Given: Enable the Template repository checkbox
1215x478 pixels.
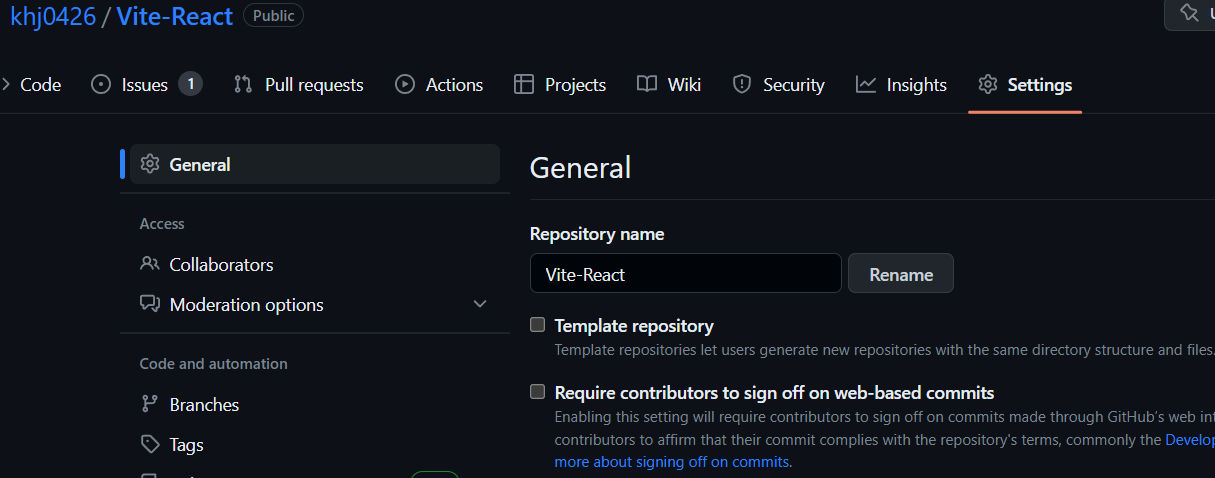Looking at the screenshot, I should tap(538, 325).
